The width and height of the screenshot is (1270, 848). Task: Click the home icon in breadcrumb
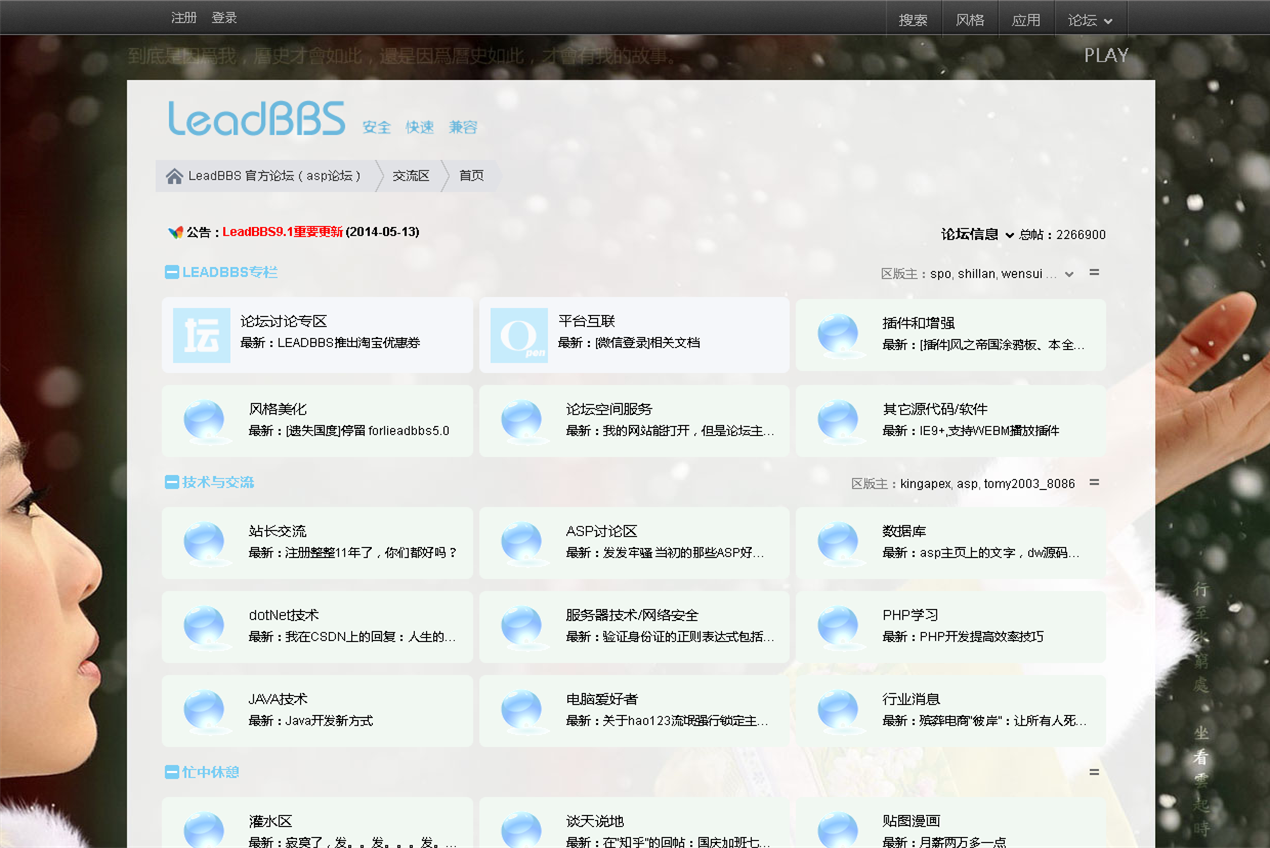174,176
